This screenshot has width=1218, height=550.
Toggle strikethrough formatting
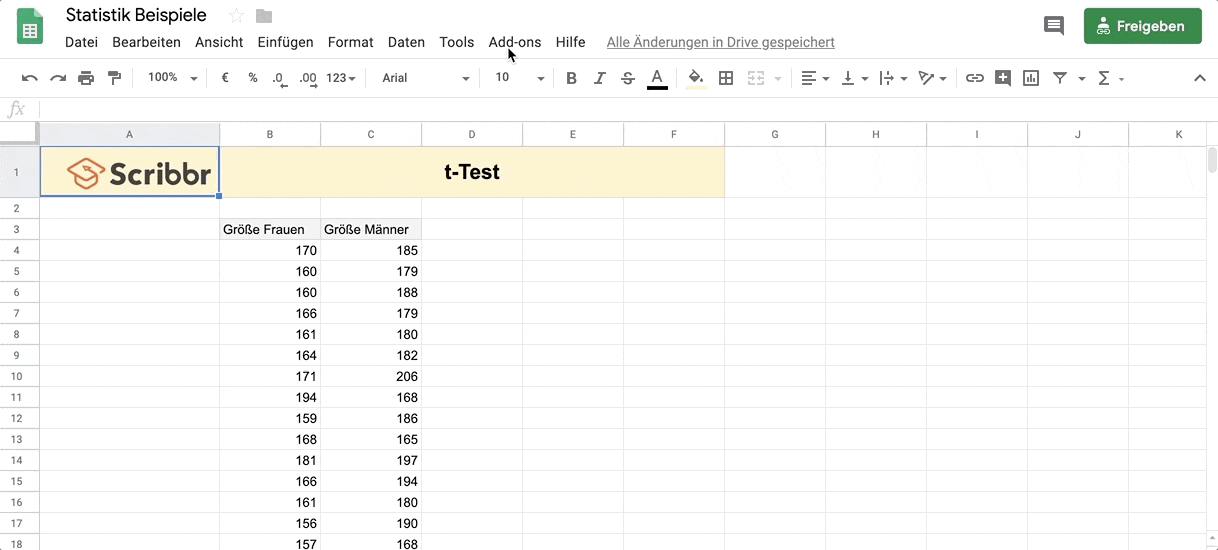click(628, 78)
